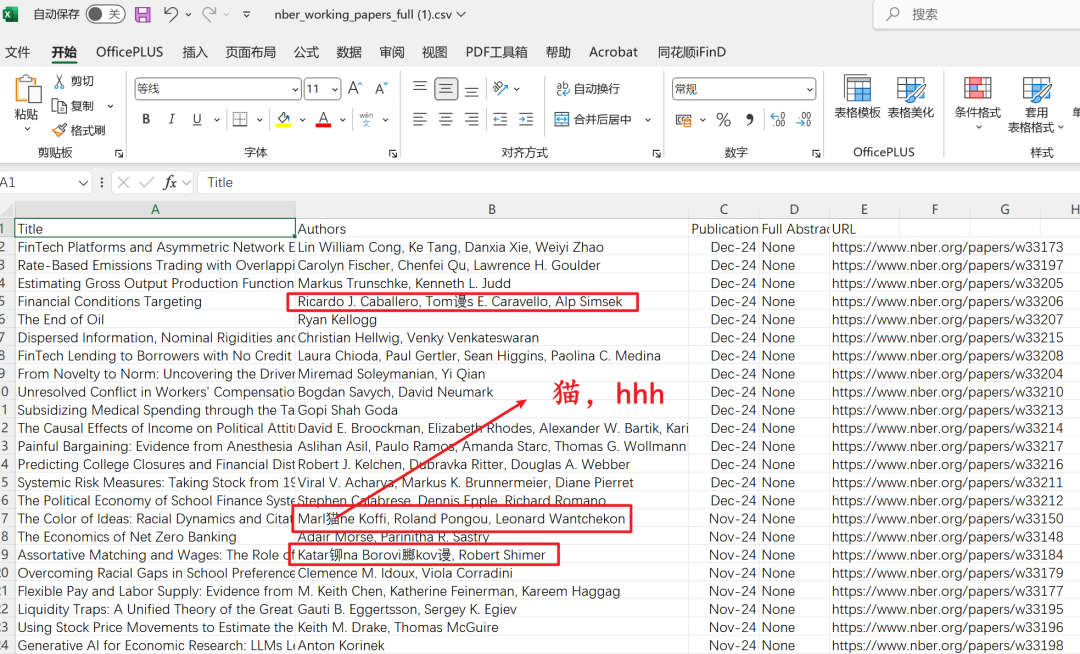
Task: Align text left
Action: (x=419, y=119)
